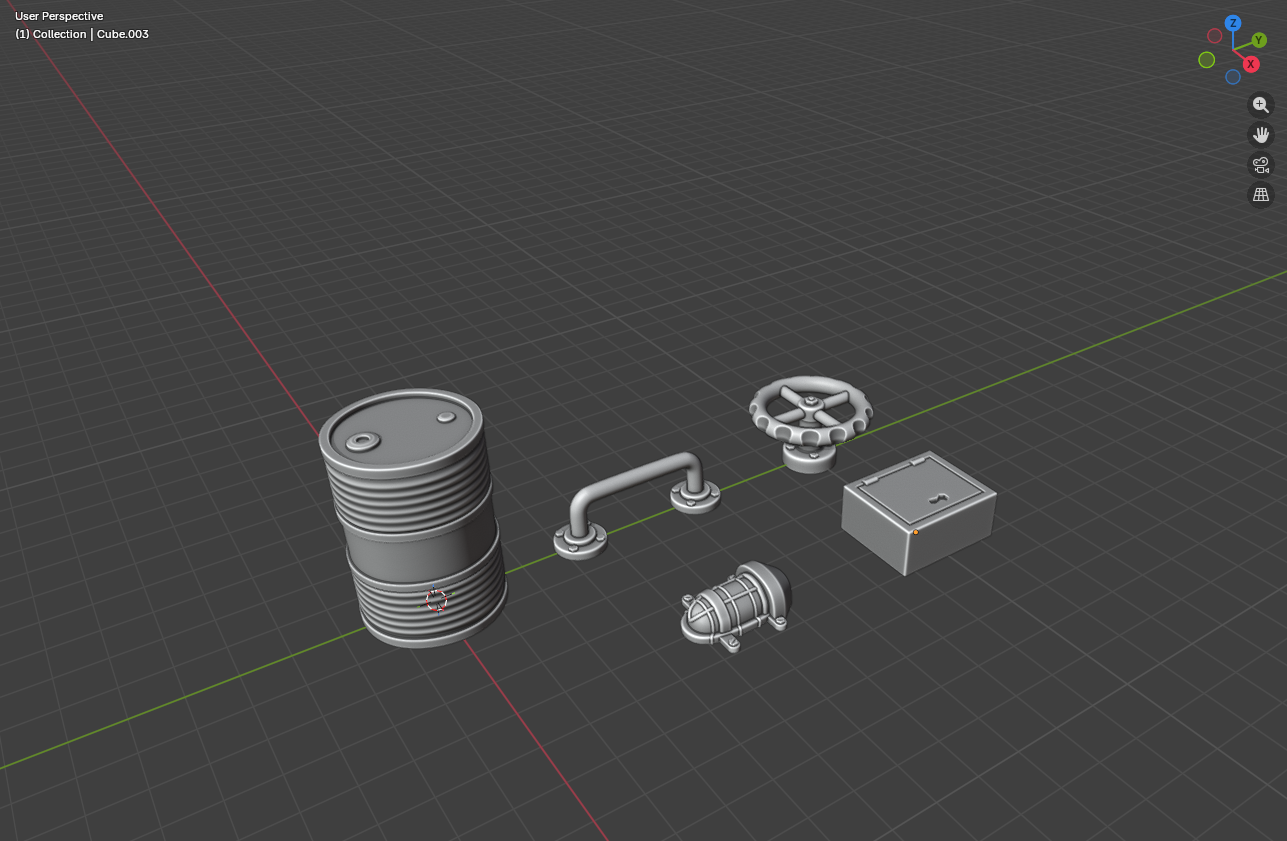Click the orange origin dot on the box
Image resolution: width=1287 pixels, height=841 pixels.
click(916, 532)
